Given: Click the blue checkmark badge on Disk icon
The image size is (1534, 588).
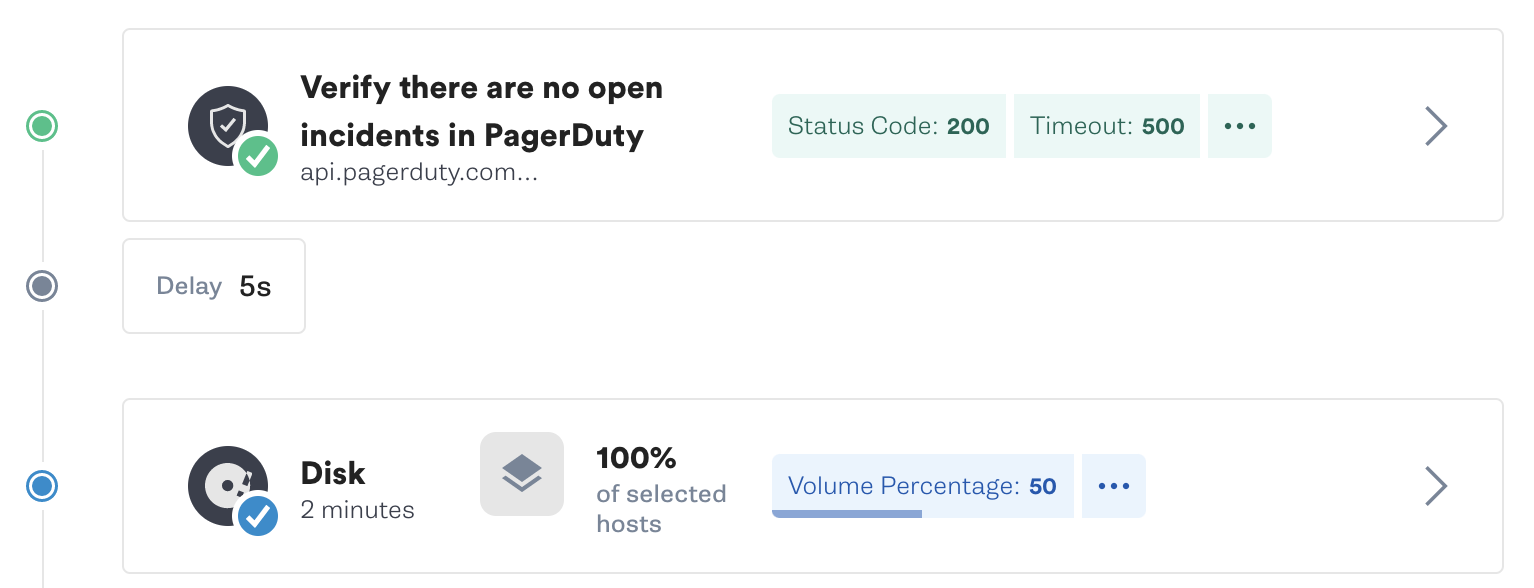Looking at the screenshot, I should [258, 516].
